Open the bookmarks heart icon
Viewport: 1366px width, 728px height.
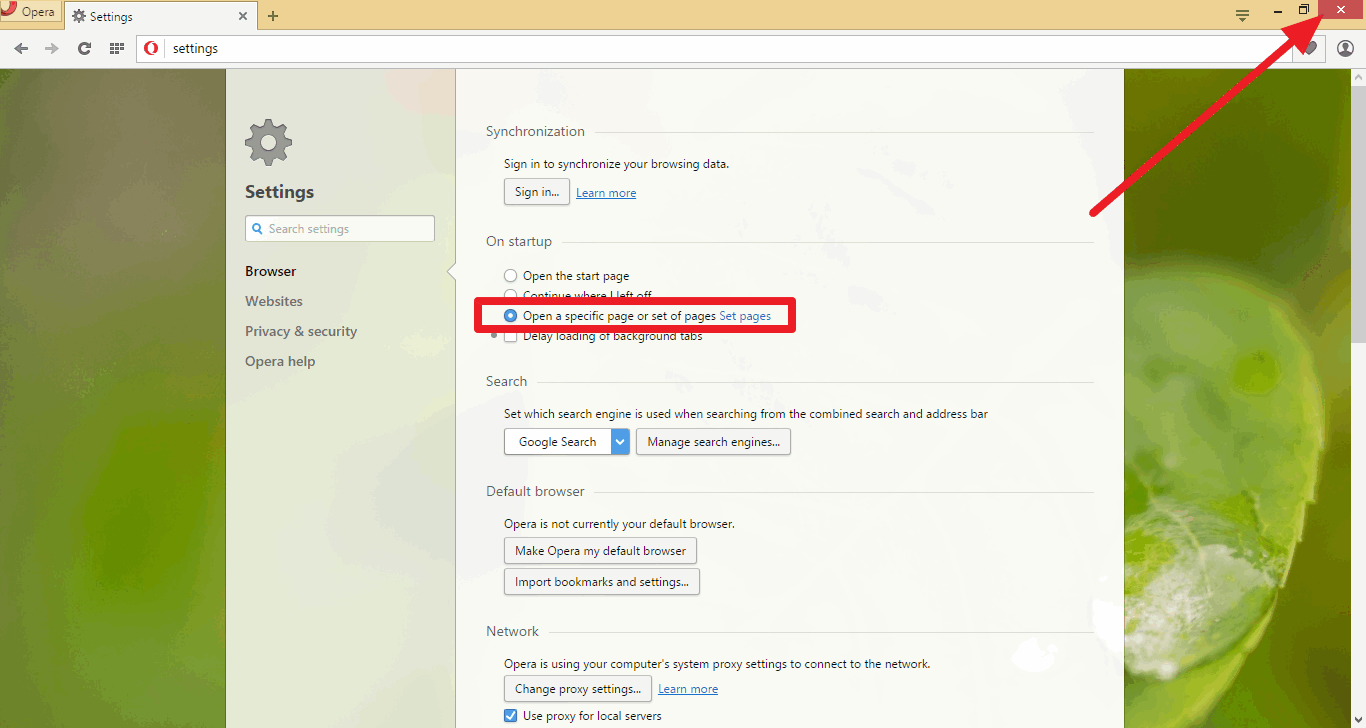click(x=1308, y=47)
